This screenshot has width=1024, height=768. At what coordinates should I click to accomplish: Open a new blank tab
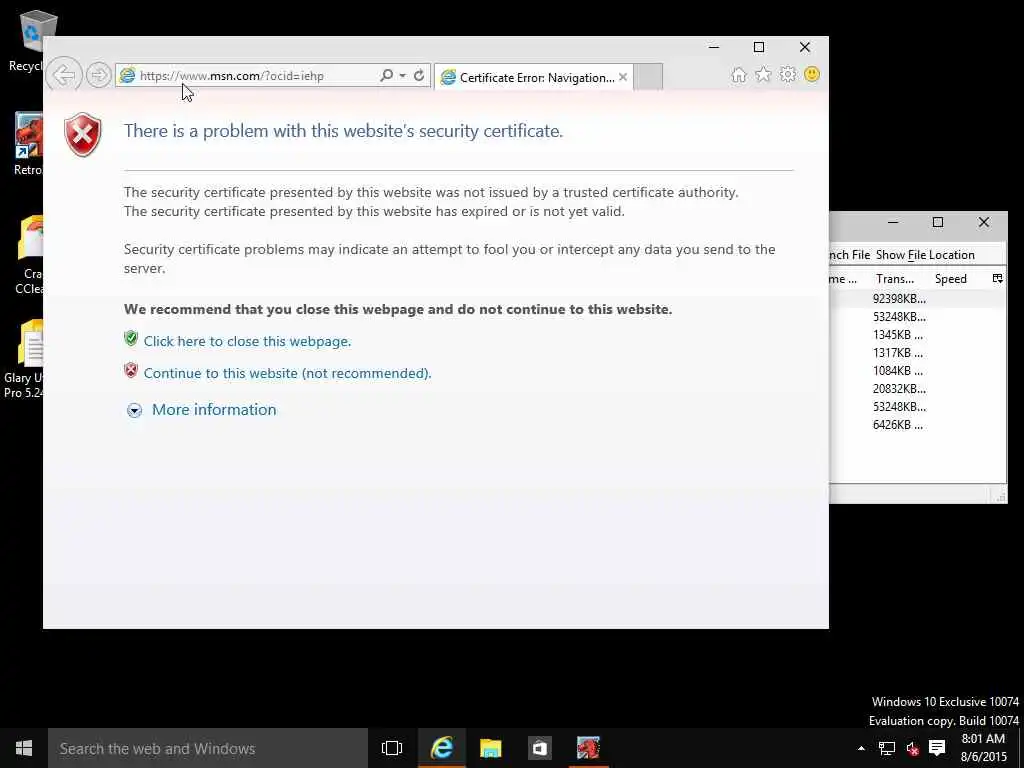click(648, 77)
